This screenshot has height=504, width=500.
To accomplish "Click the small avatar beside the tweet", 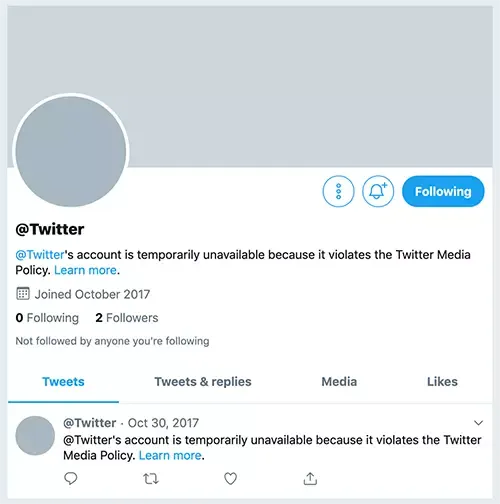I will click(x=35, y=436).
